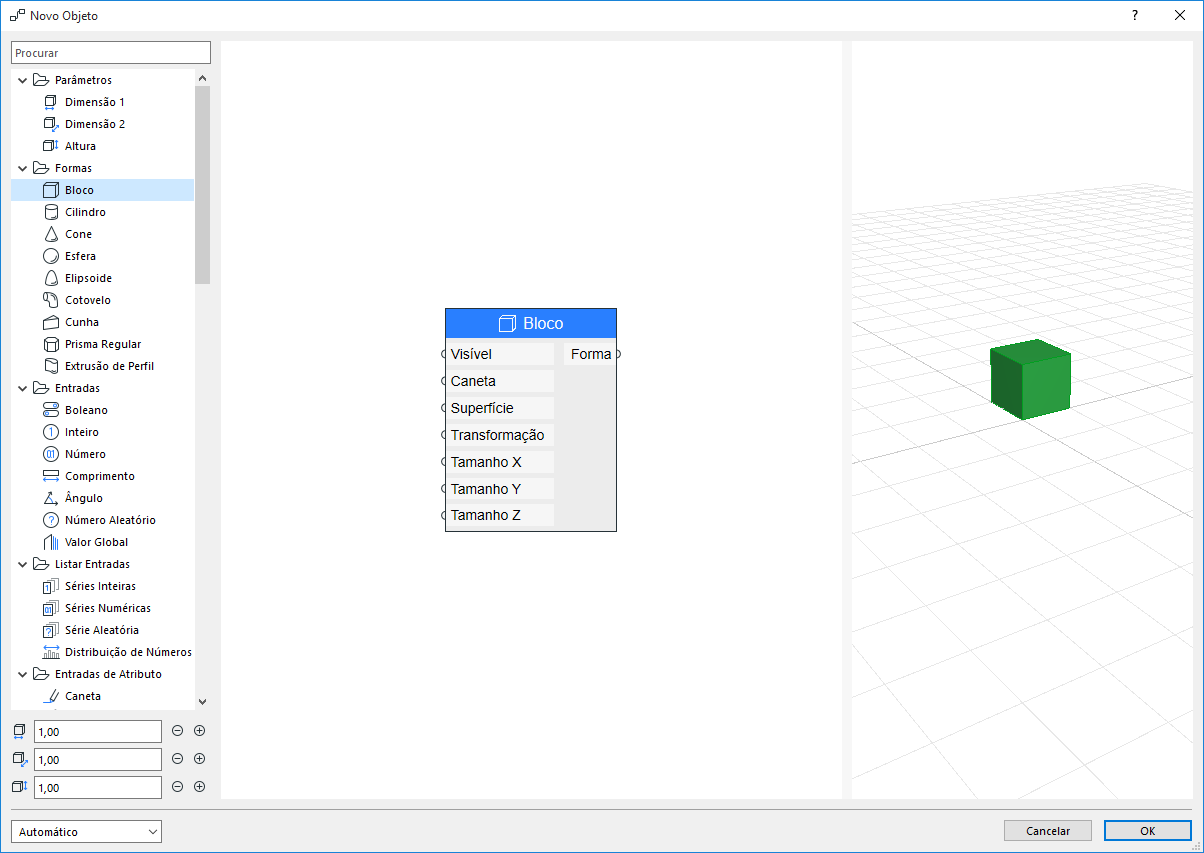Viewport: 1204px width, 853px height.
Task: Click the Superfície input on the Bloco node
Action: click(x=499, y=408)
